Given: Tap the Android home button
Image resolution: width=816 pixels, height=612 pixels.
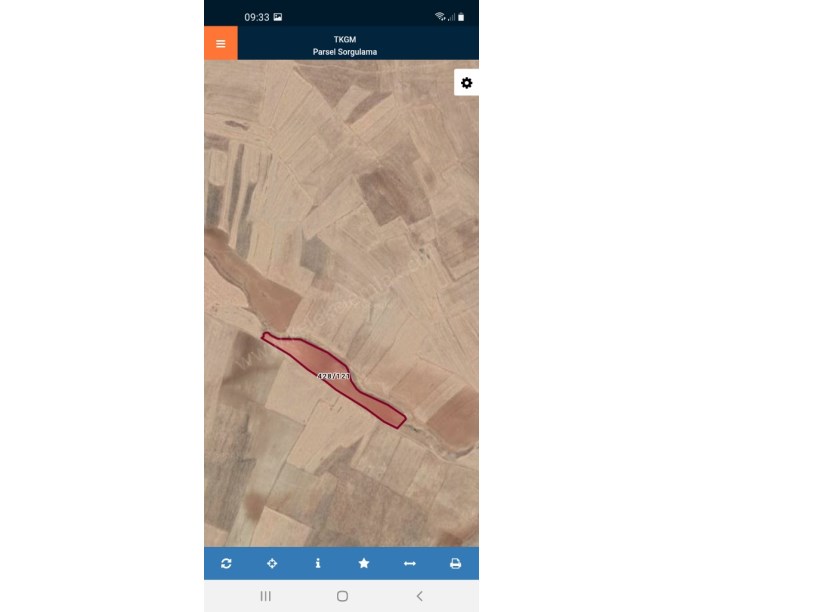Looking at the screenshot, I should pyautogui.click(x=342, y=596).
